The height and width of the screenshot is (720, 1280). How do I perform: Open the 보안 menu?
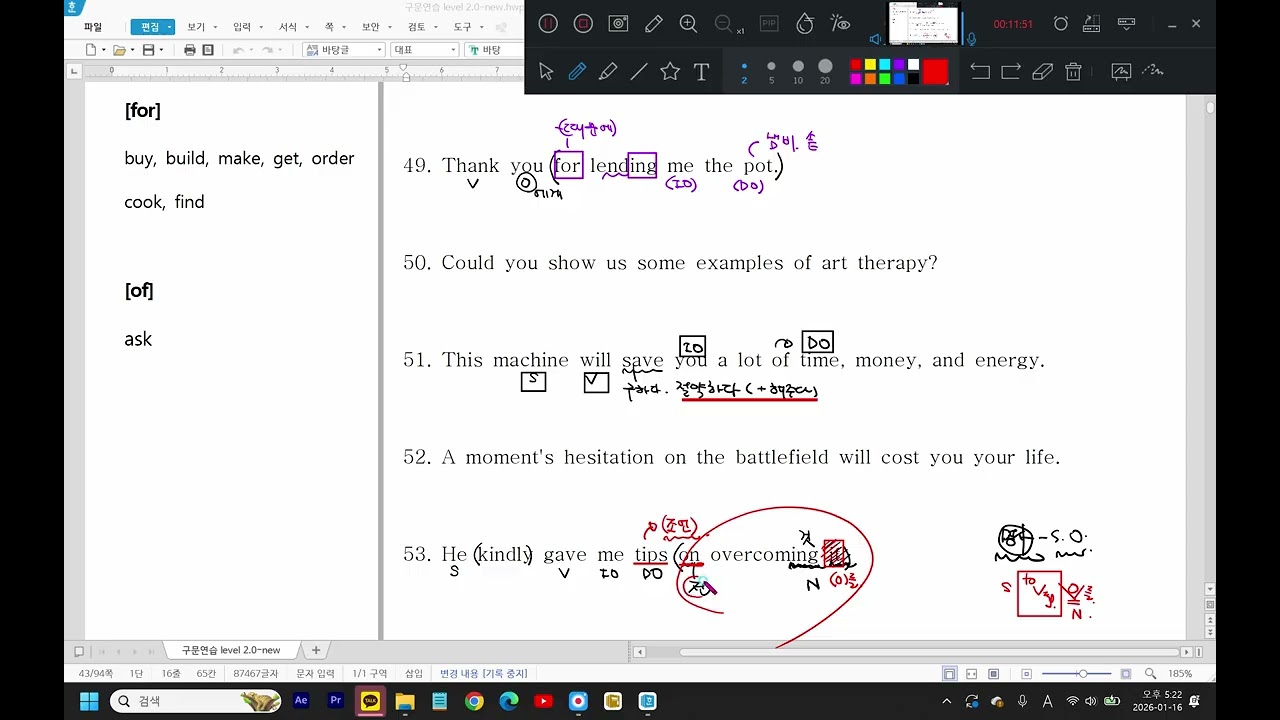[x=370, y=27]
